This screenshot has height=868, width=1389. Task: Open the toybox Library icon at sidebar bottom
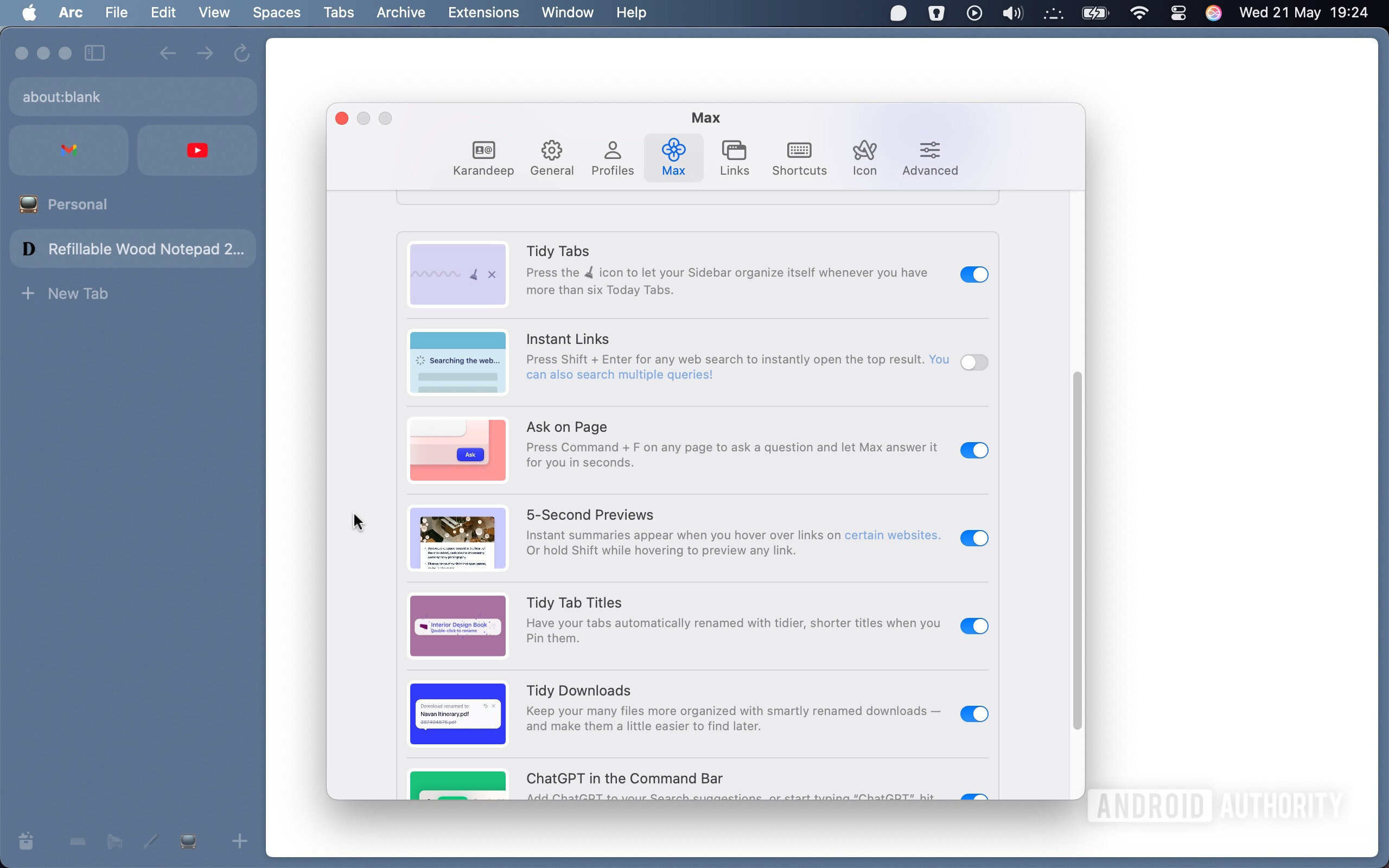pos(26,840)
